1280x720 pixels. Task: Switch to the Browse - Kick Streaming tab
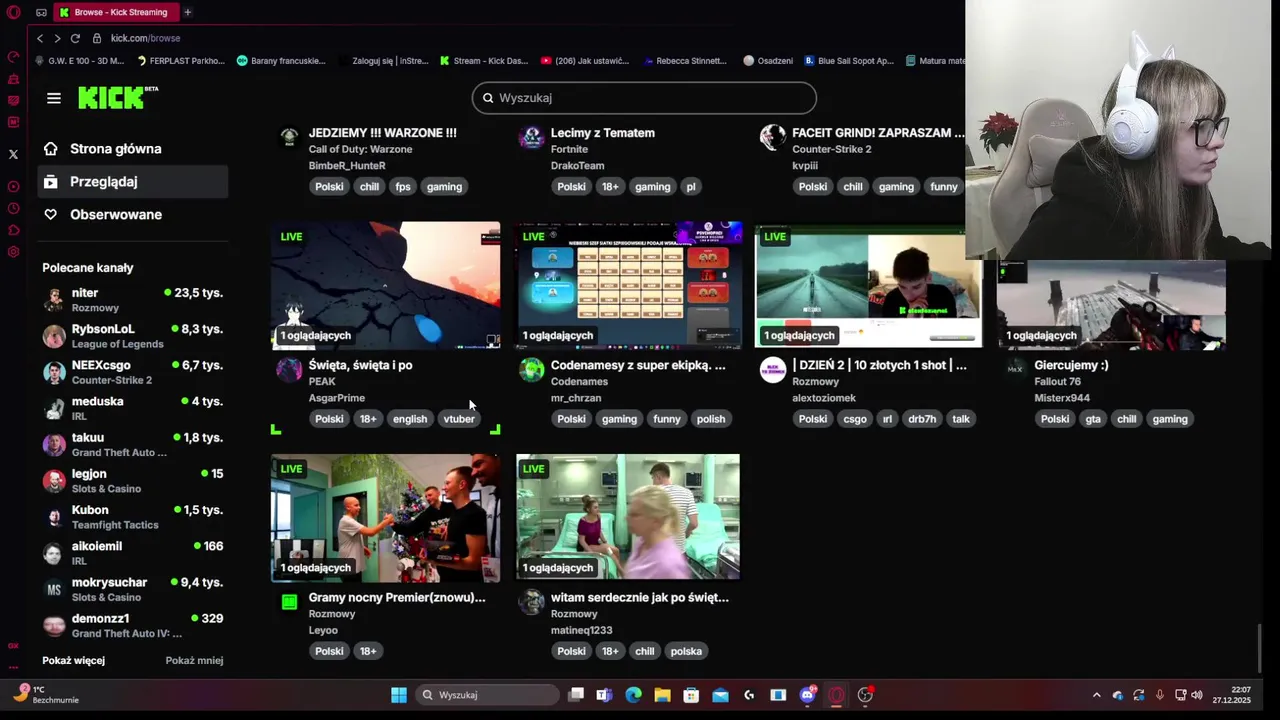[x=115, y=12]
